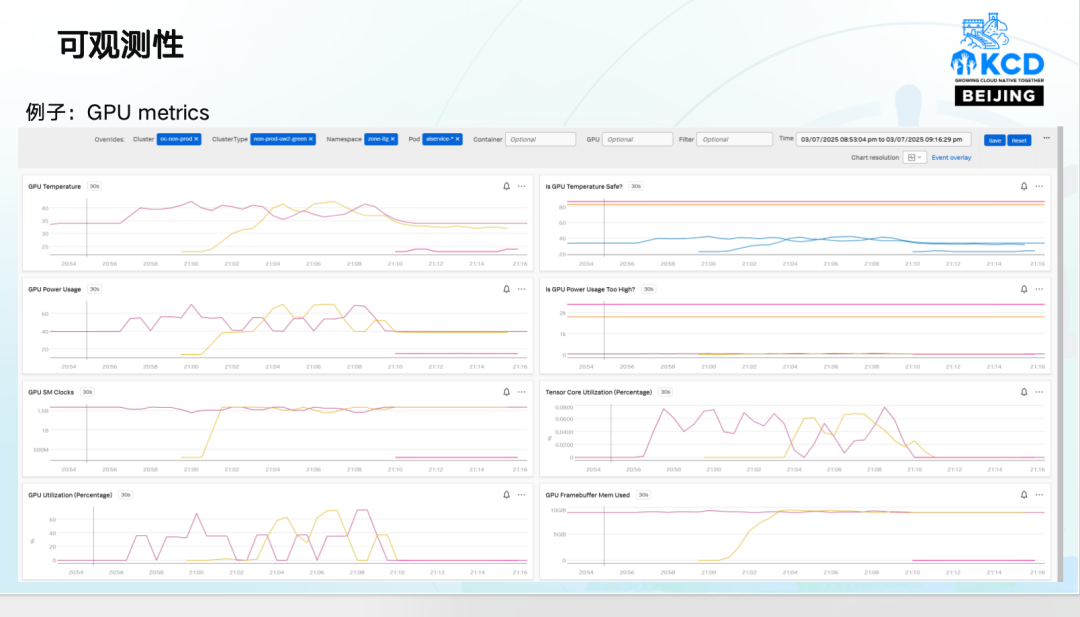Open the dashboard ellipsis menu beside Reset
The image size is (1080, 617).
point(1046,139)
